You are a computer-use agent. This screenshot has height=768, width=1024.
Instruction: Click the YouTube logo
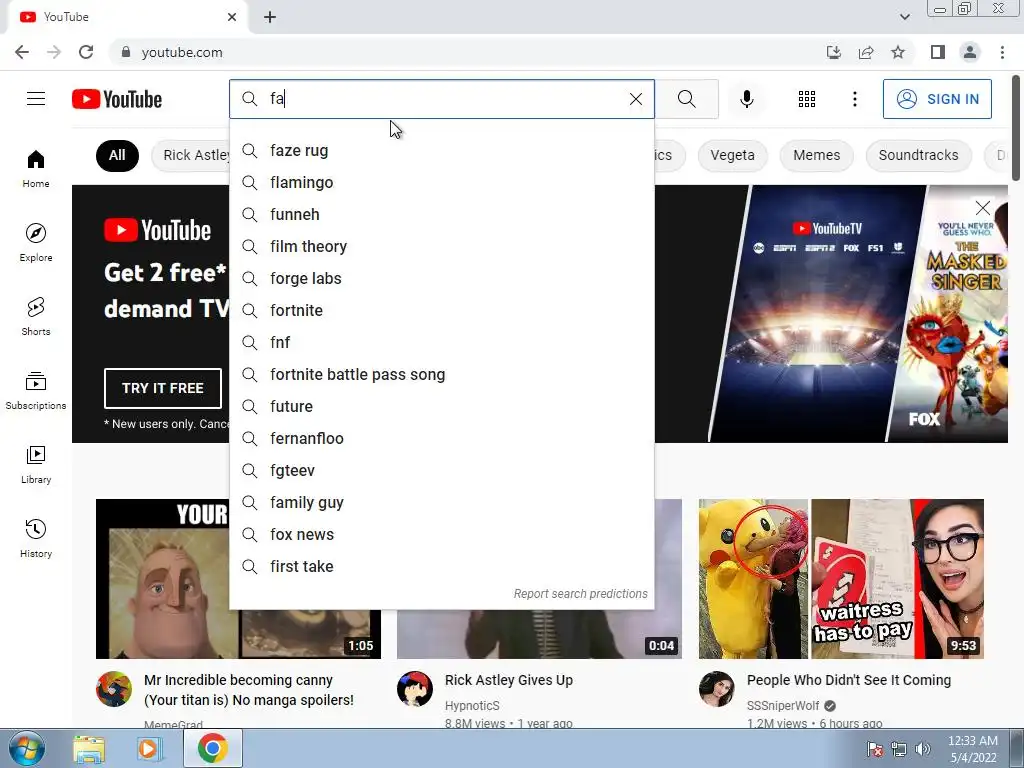(x=117, y=99)
